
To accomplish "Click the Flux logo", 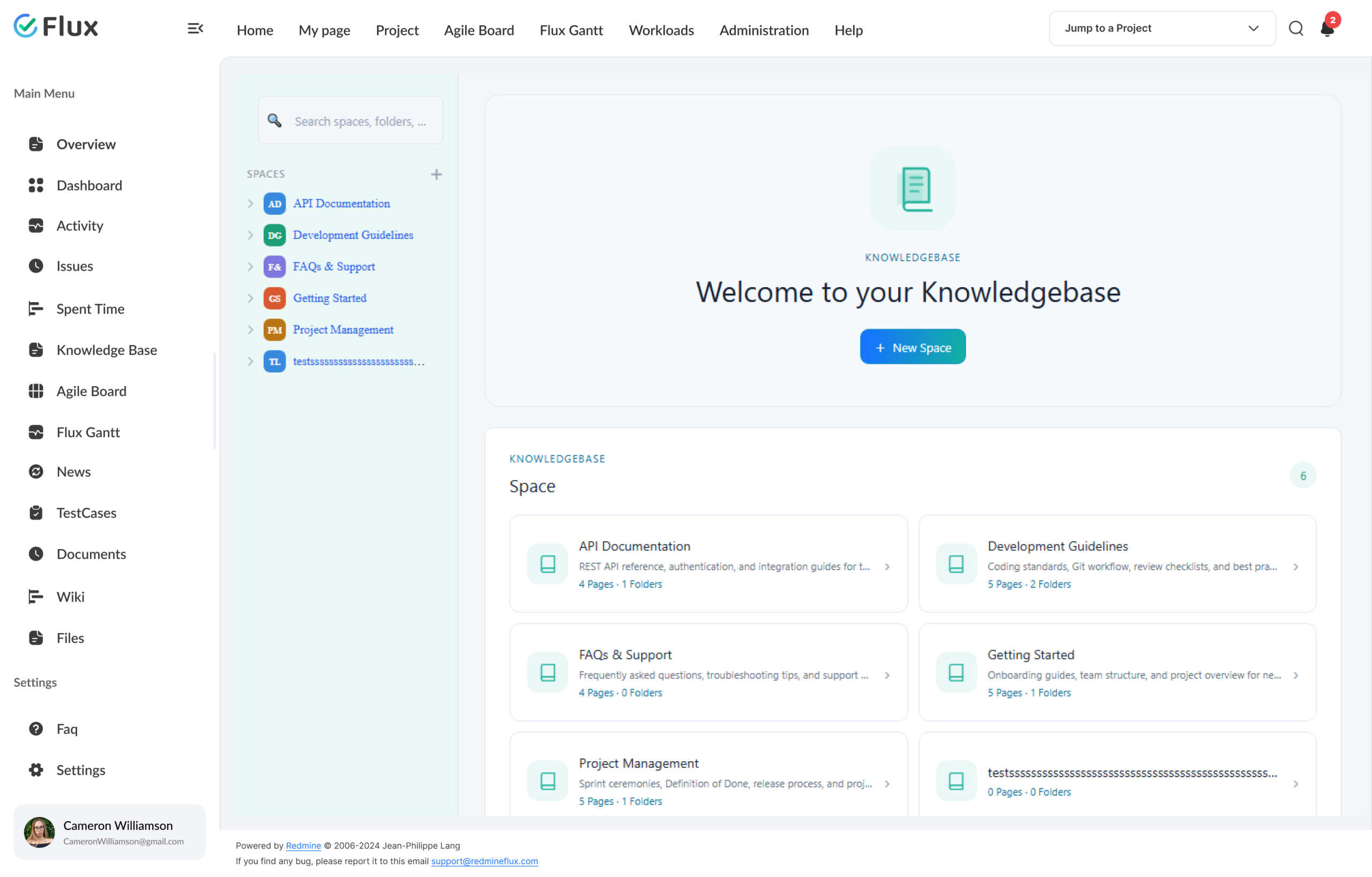I will pos(56,26).
